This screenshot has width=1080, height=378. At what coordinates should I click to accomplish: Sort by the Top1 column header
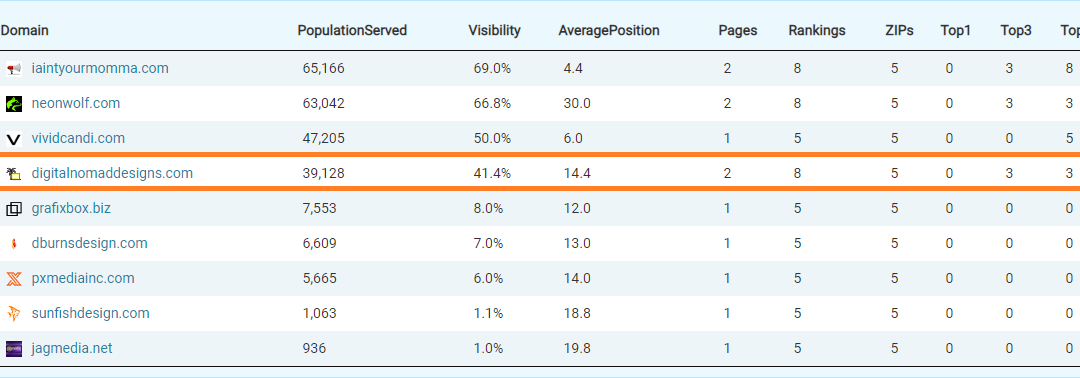tap(955, 30)
